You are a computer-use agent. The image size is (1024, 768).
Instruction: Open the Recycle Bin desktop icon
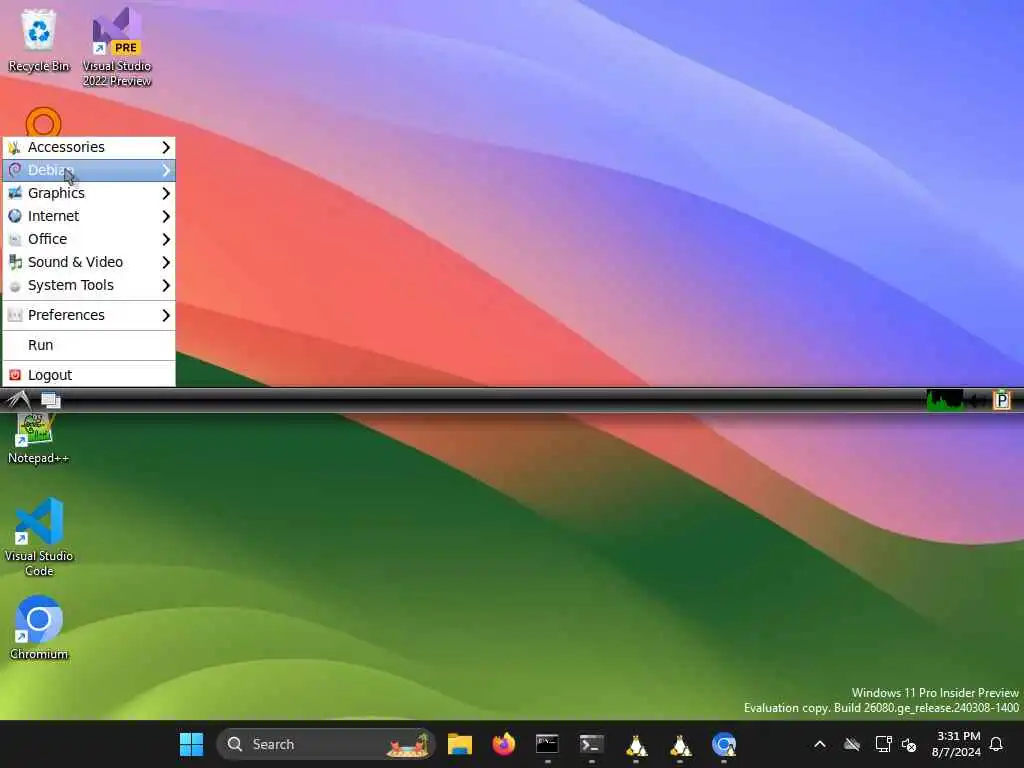39,40
